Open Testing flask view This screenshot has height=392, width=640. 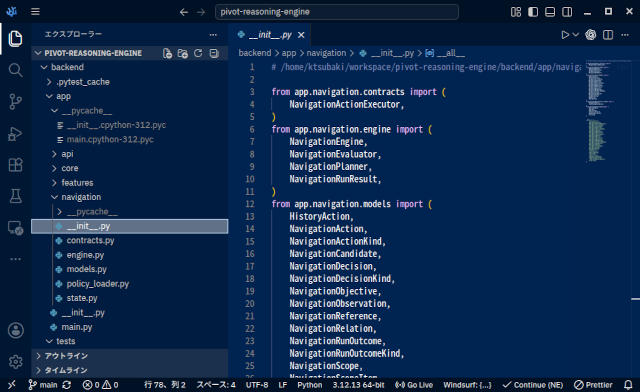[16, 196]
